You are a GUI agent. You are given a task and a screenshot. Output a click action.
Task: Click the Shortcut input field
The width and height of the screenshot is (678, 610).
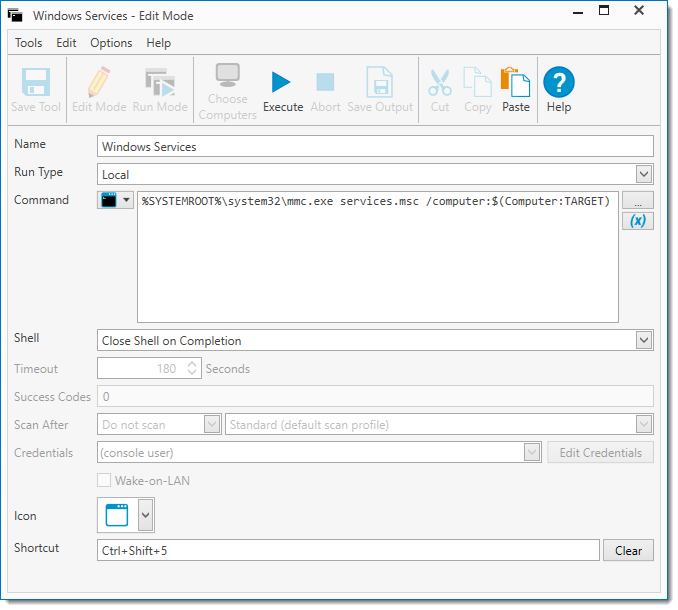pos(349,550)
